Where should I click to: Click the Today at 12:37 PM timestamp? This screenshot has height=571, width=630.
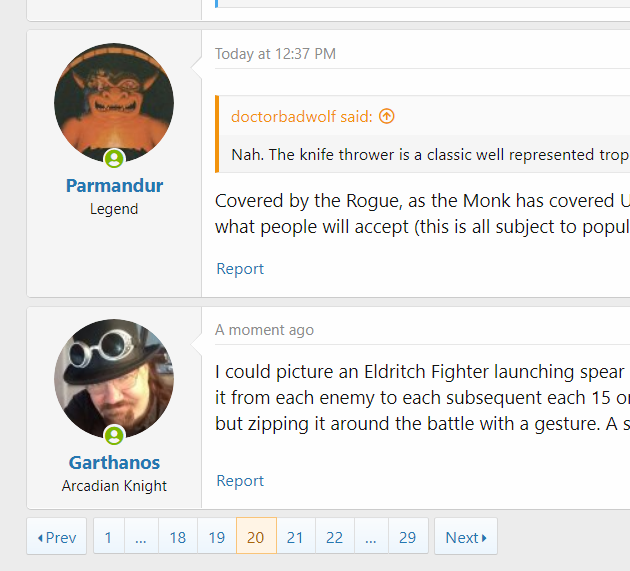(x=275, y=54)
